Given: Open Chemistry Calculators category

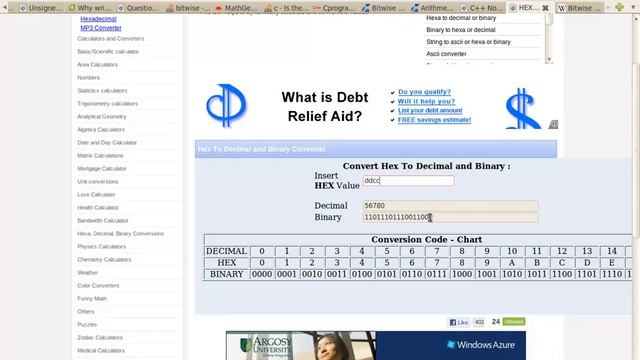Looking at the screenshot, I should click(104, 260).
